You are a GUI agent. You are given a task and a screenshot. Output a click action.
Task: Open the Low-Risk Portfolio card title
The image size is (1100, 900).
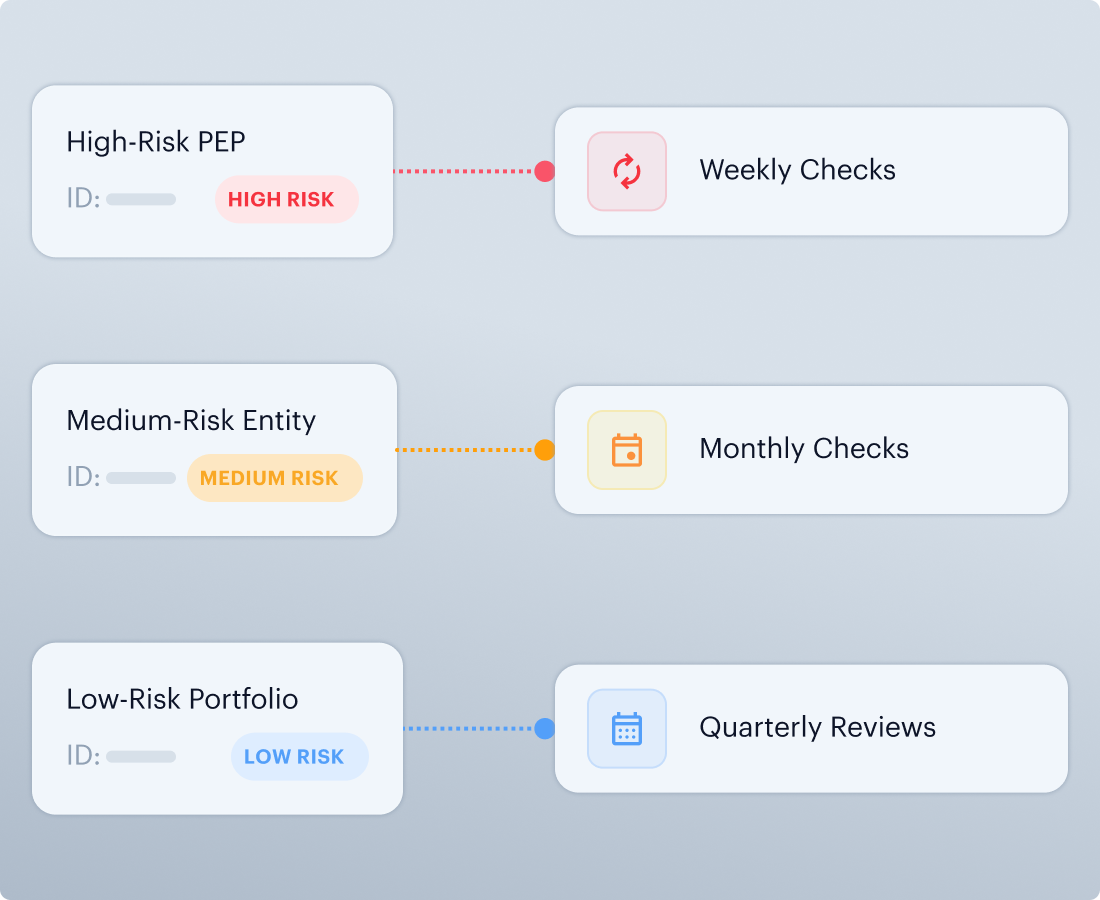pyautogui.click(x=182, y=699)
